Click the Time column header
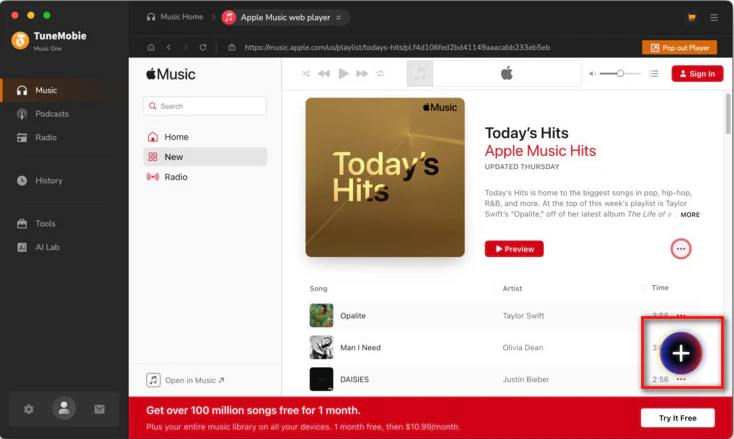The image size is (734, 439). (660, 287)
